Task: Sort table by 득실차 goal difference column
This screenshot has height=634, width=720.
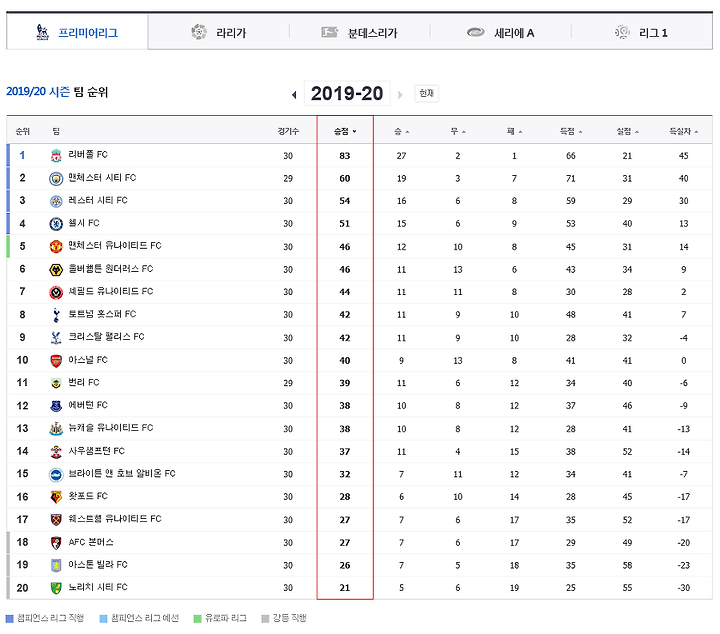Action: 684,131
